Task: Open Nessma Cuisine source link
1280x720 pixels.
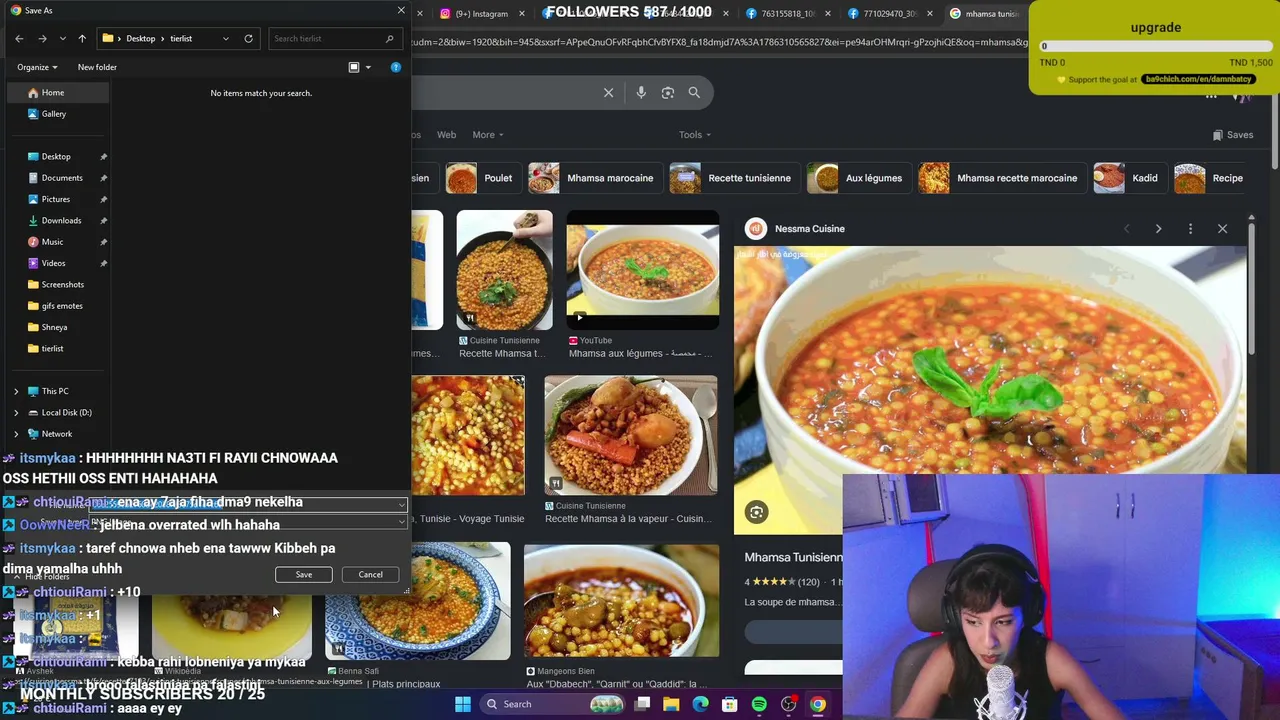Action: 796,229
